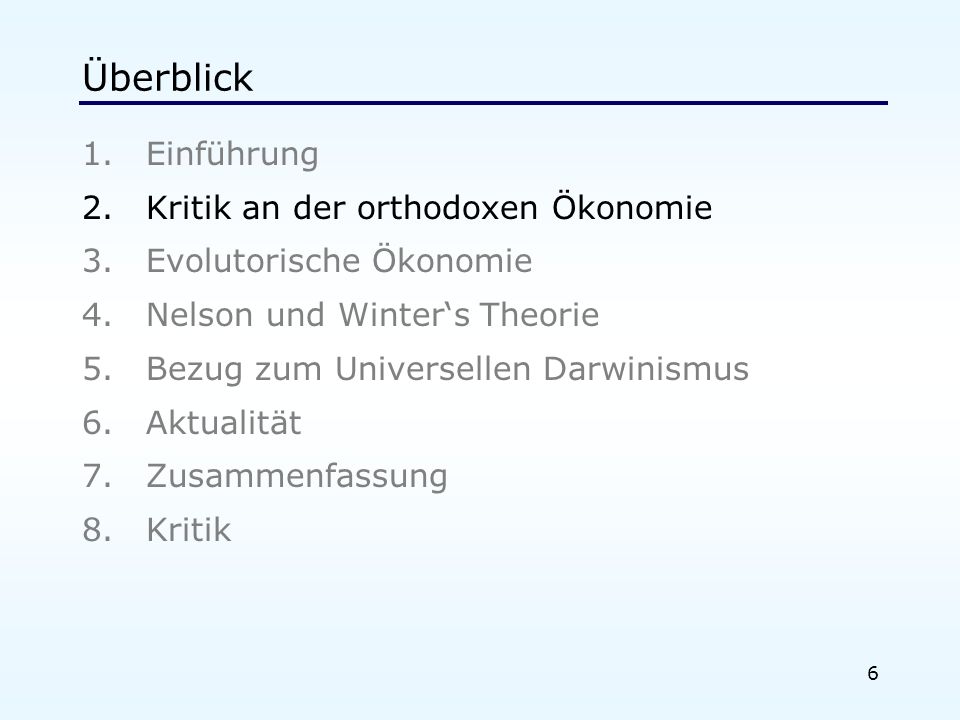Click the number 1. before Einführung
Image resolution: width=960 pixels, height=720 pixels.
[97, 154]
